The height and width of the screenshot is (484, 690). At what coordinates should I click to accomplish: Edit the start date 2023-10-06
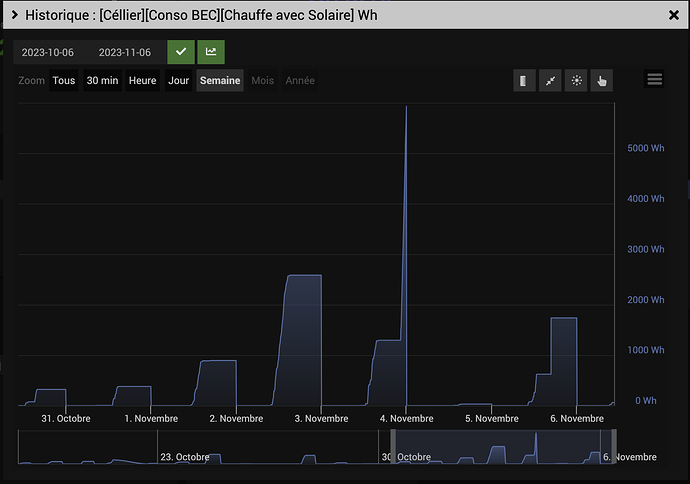[x=48, y=52]
